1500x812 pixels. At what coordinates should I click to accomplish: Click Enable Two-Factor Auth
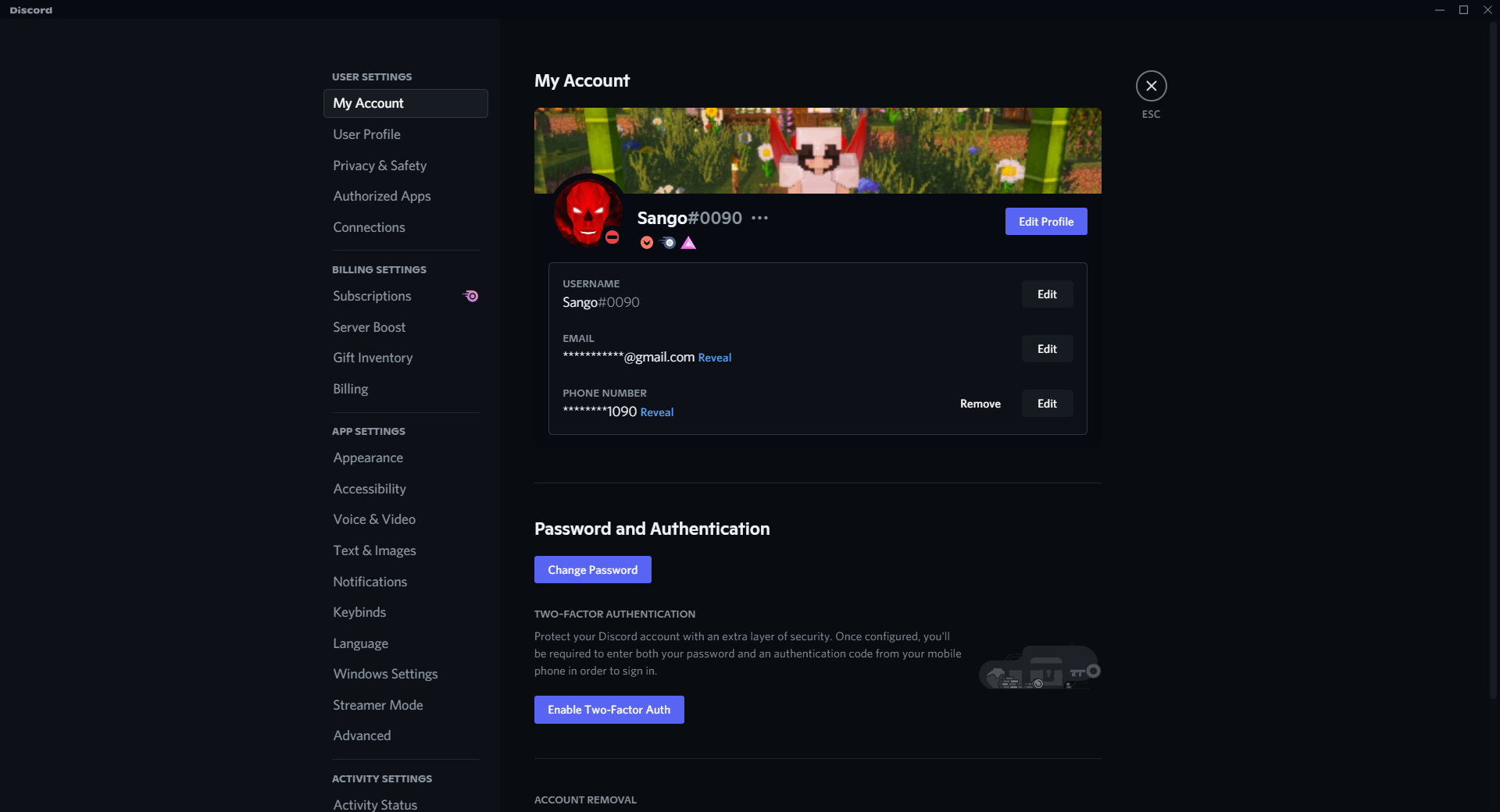[609, 710]
